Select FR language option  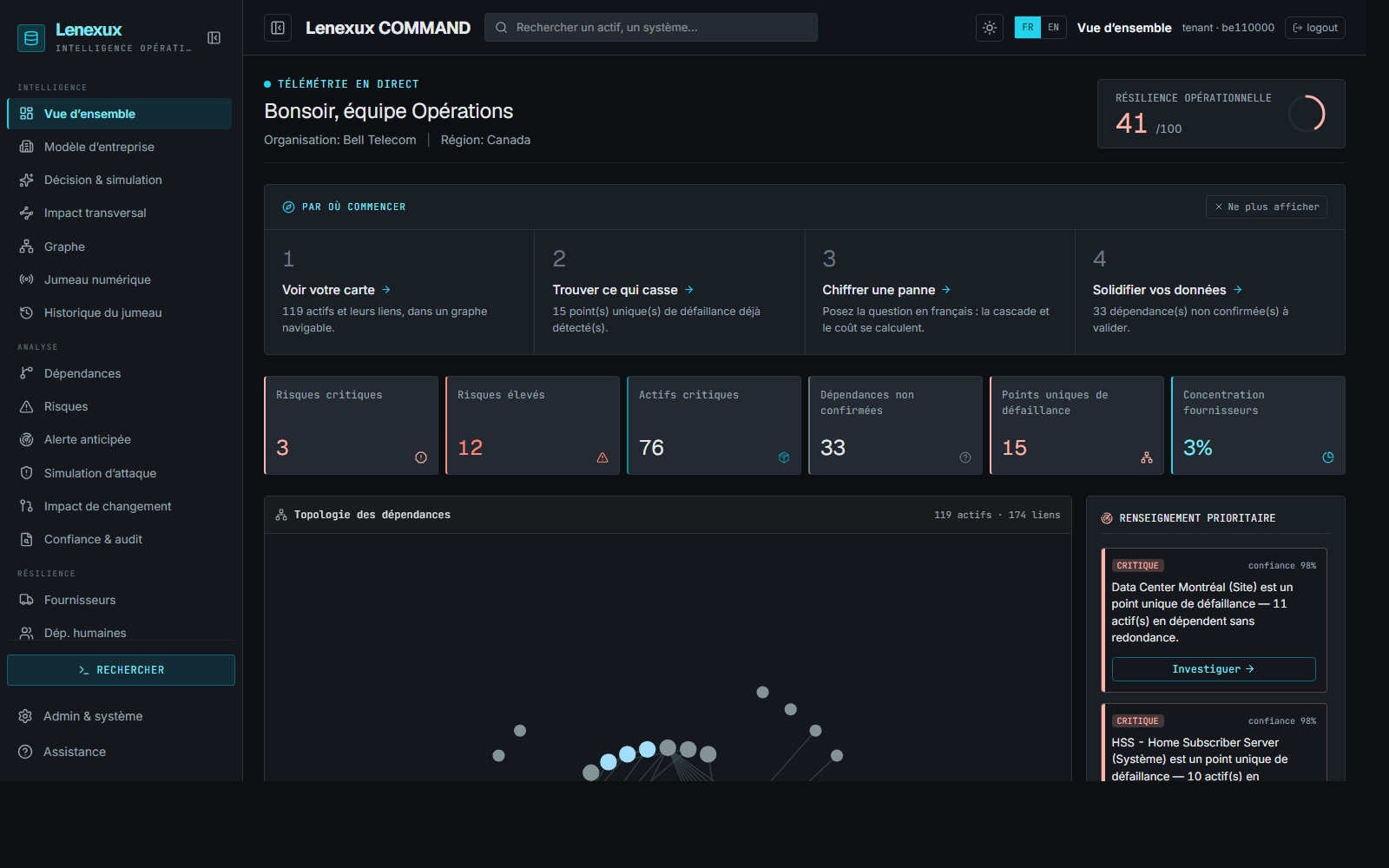pos(1028,28)
